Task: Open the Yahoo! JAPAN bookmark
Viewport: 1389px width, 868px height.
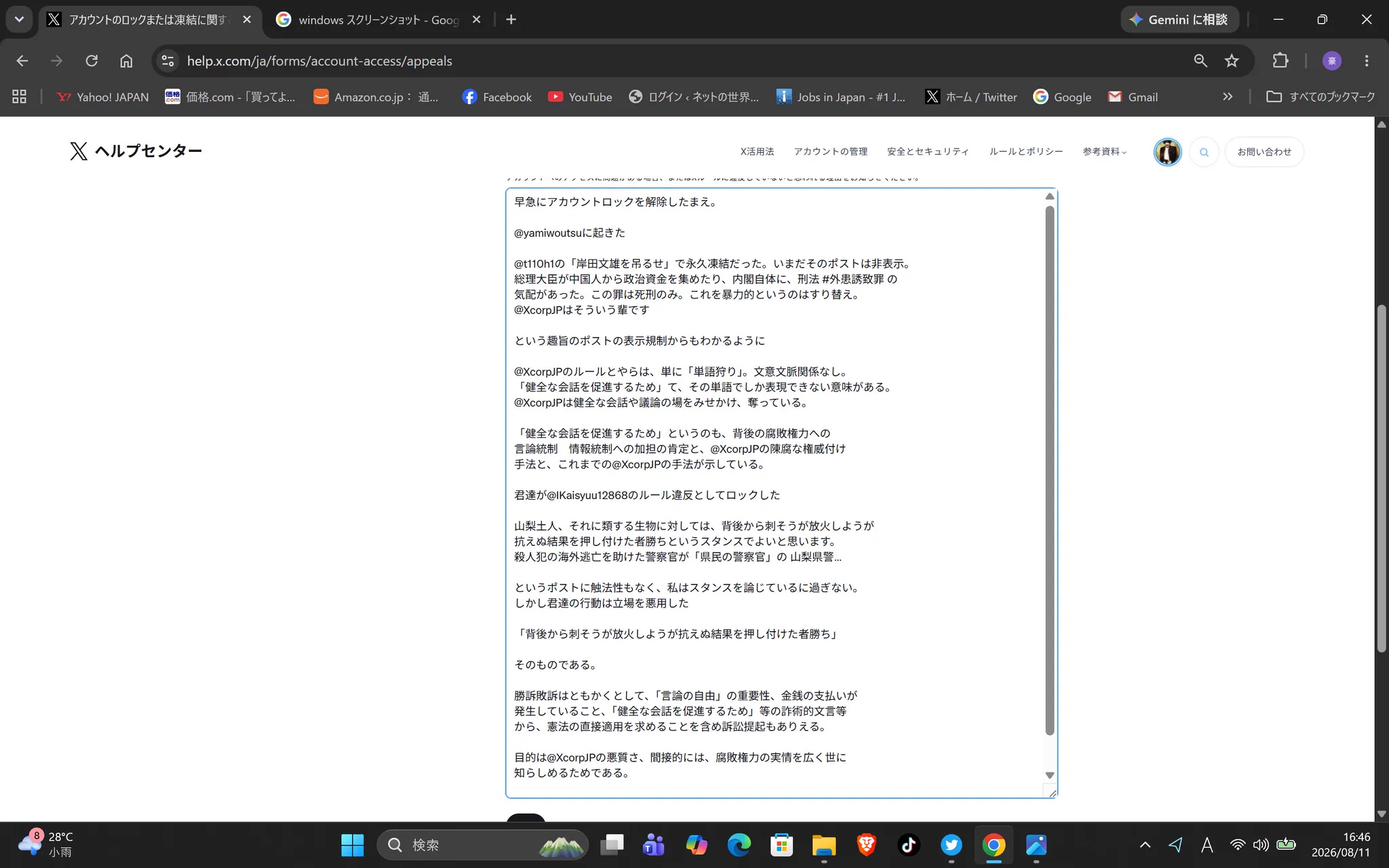Action: pos(102,97)
